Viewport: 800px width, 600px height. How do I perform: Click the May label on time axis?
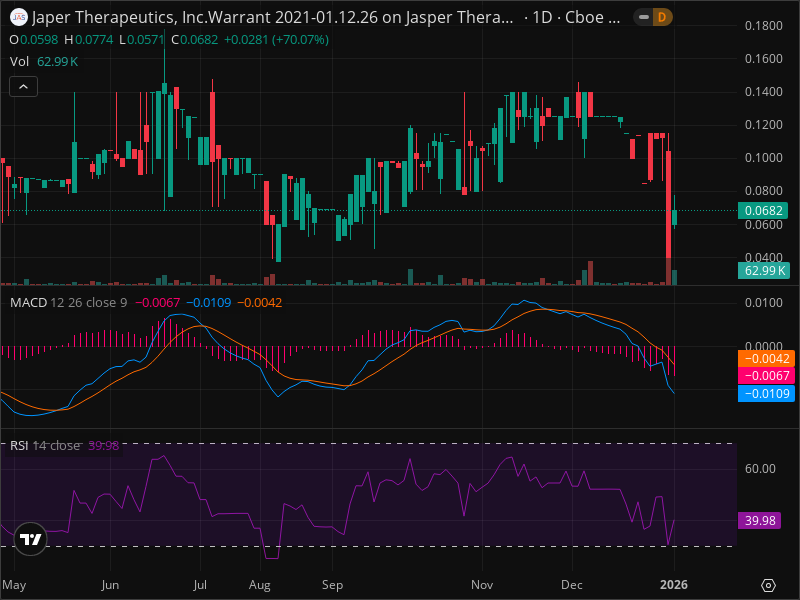(x=14, y=585)
